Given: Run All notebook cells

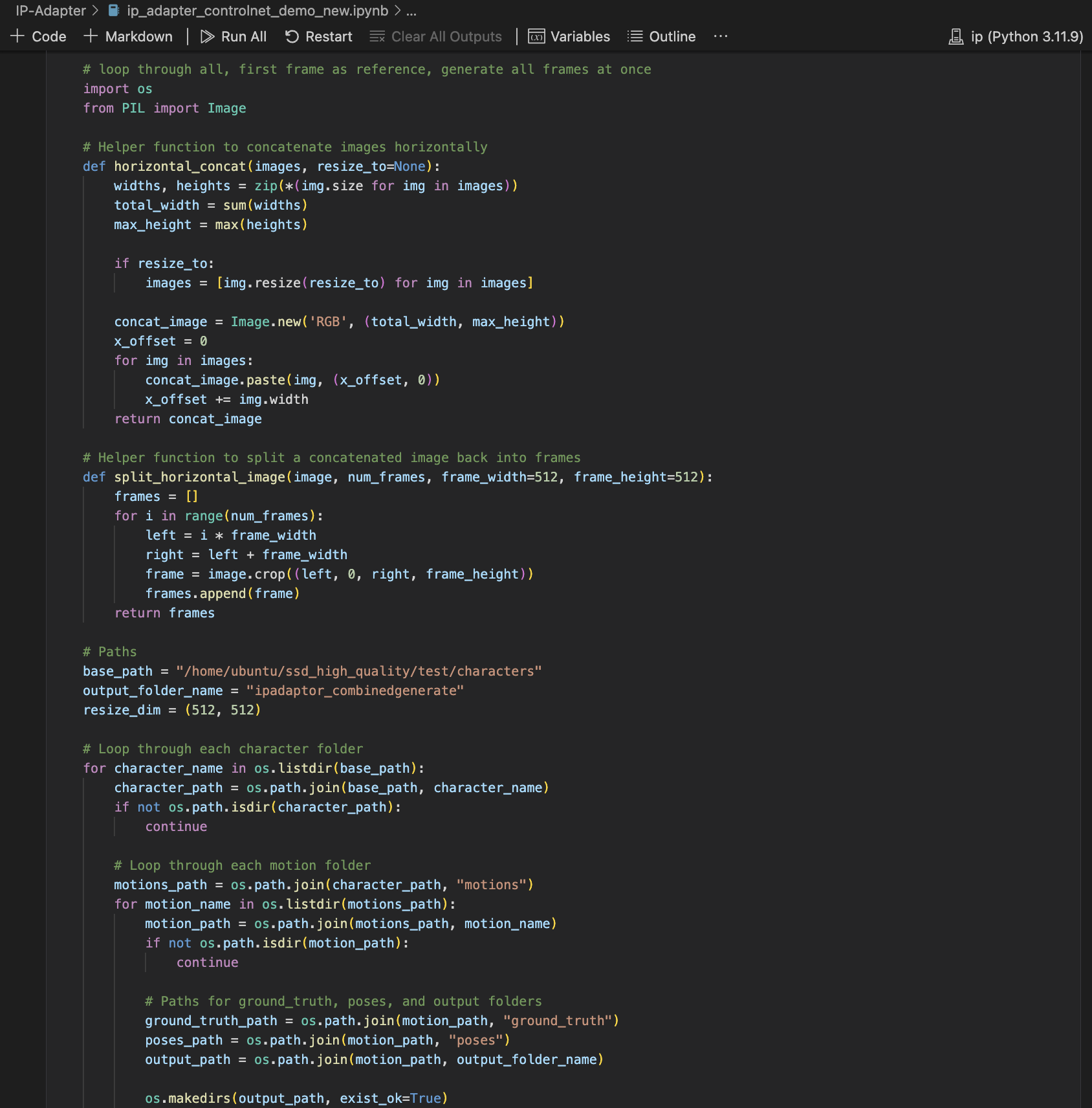Looking at the screenshot, I should pos(234,36).
